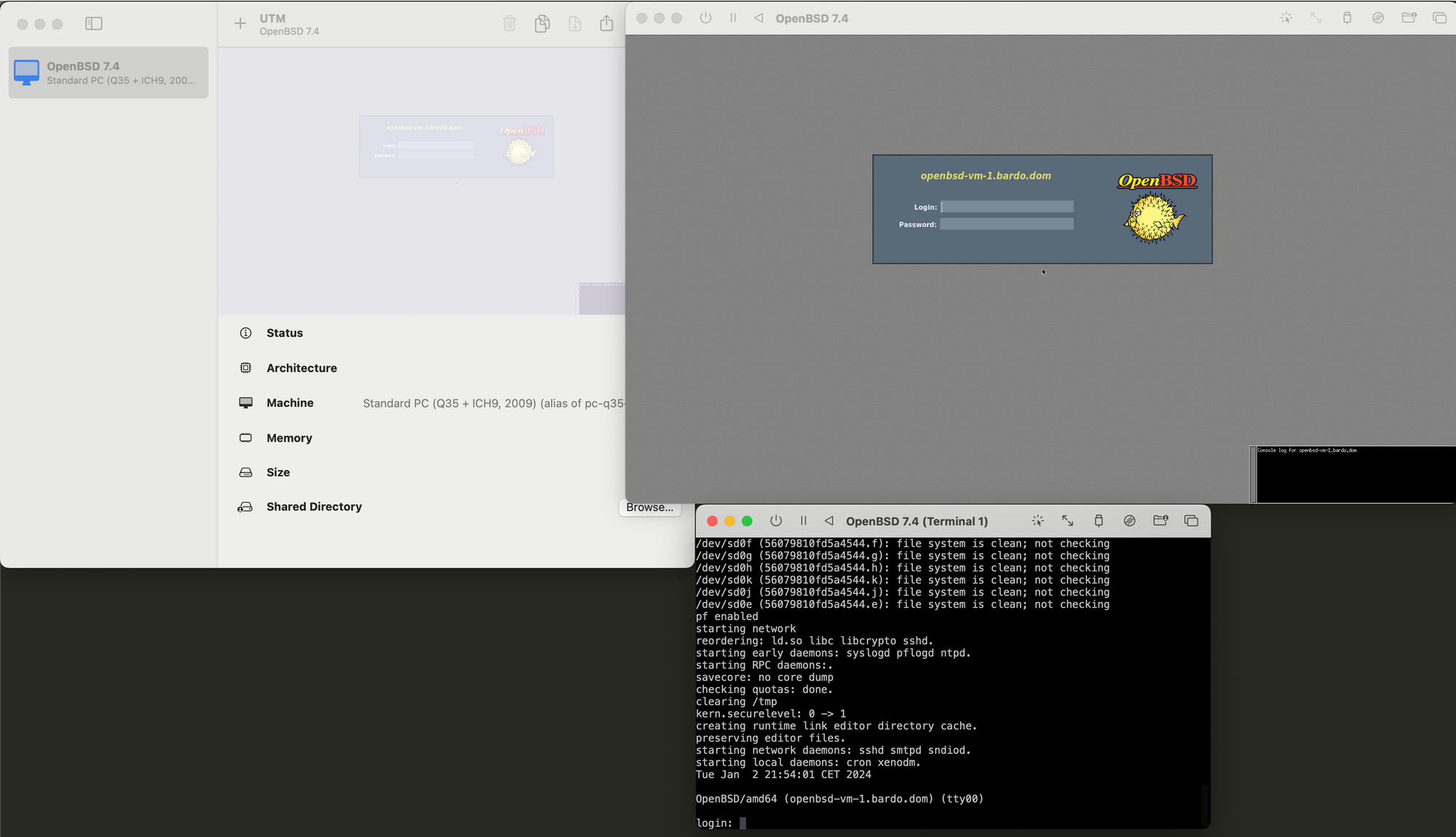1456x837 pixels.
Task: Click the Architecture chip icon
Action: tap(246, 368)
